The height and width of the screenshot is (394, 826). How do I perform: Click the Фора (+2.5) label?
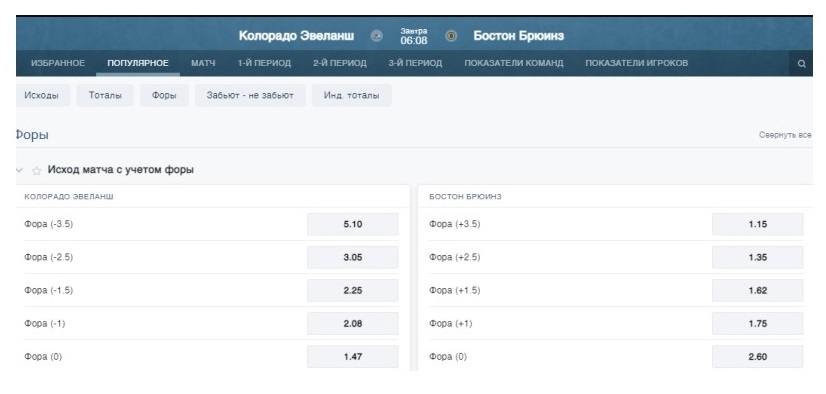pos(455,258)
